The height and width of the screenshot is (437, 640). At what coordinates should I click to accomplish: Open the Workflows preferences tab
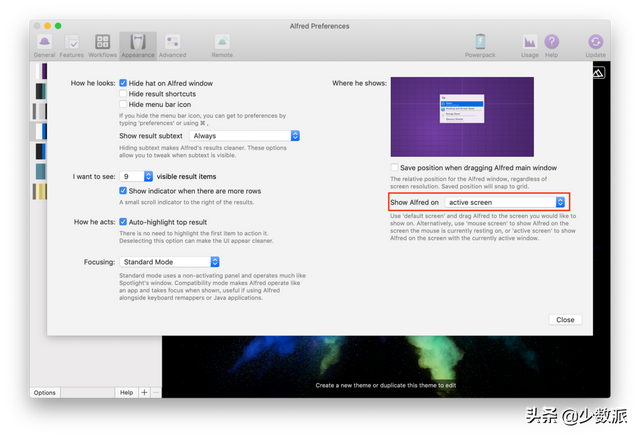tap(102, 46)
